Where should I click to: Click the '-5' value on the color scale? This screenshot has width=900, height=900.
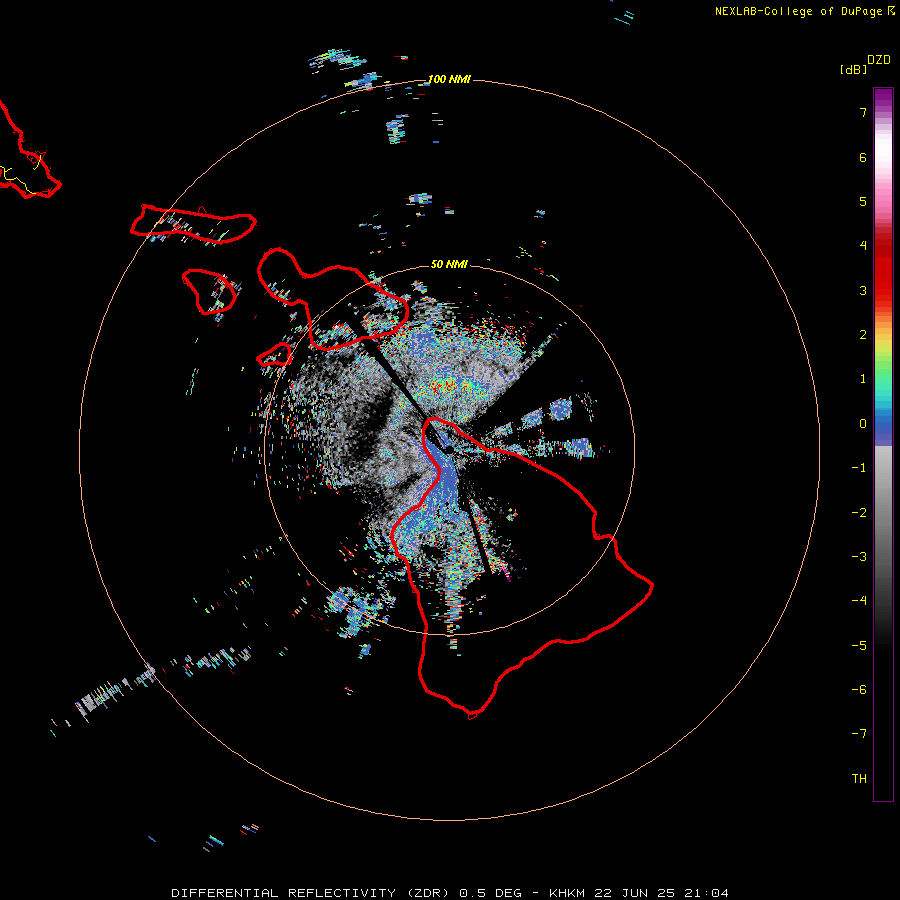point(859,646)
